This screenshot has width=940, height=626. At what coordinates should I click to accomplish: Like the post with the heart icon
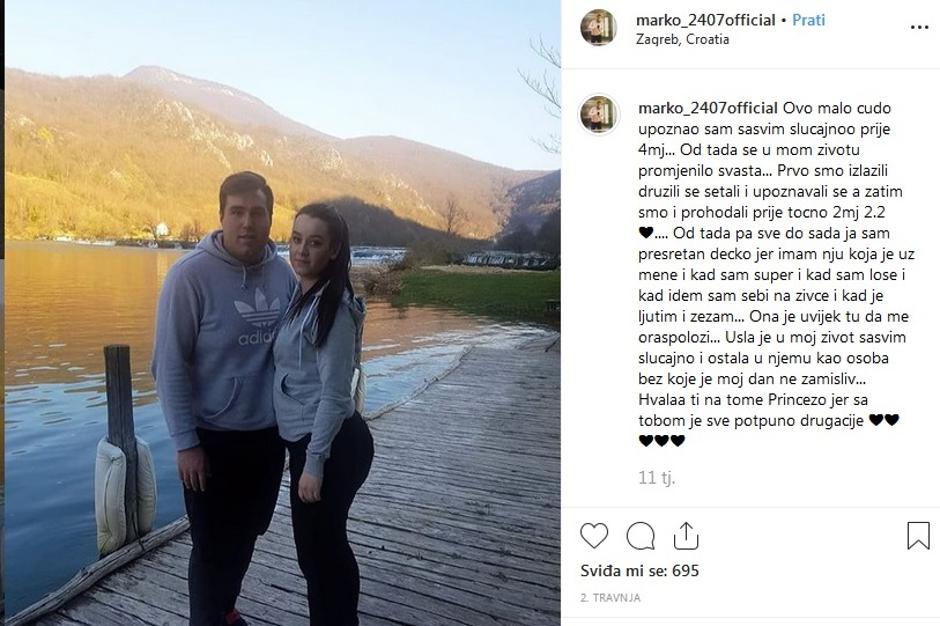click(x=594, y=535)
